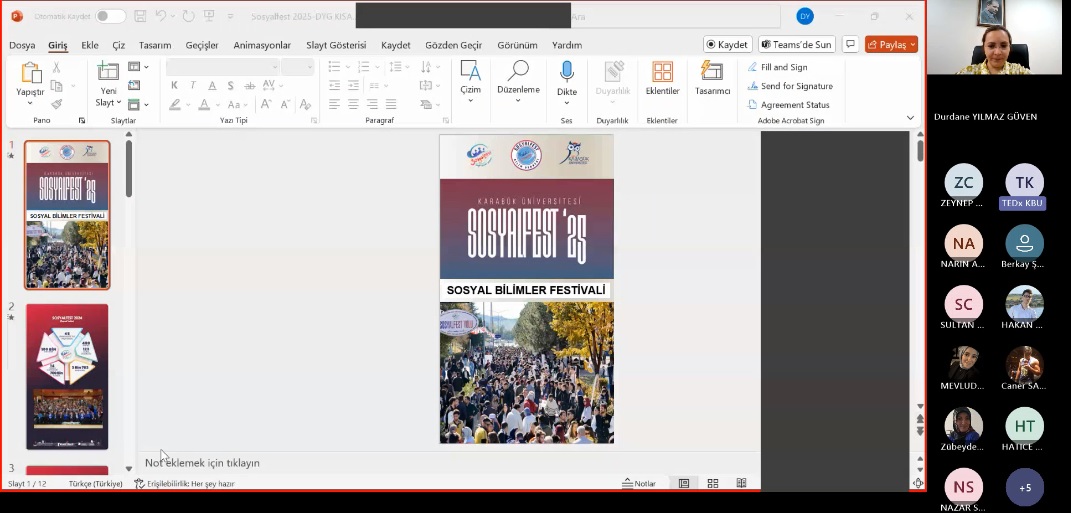Select normal view button in status bar

coord(684,483)
